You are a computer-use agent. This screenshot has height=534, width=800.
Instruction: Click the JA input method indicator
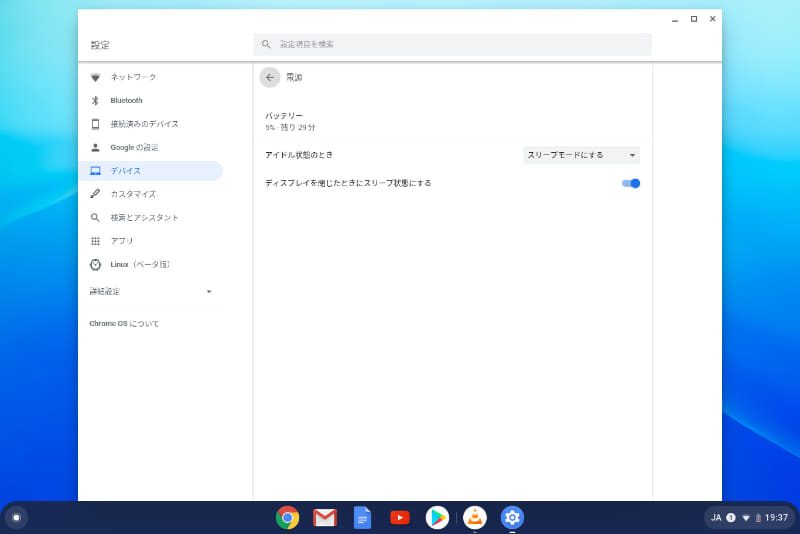(x=716, y=518)
